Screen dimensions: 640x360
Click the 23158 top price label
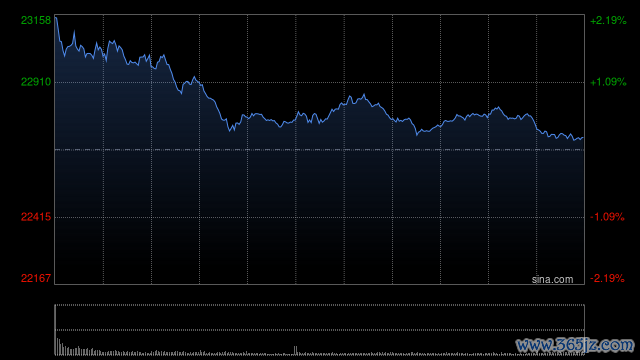click(x=36, y=20)
